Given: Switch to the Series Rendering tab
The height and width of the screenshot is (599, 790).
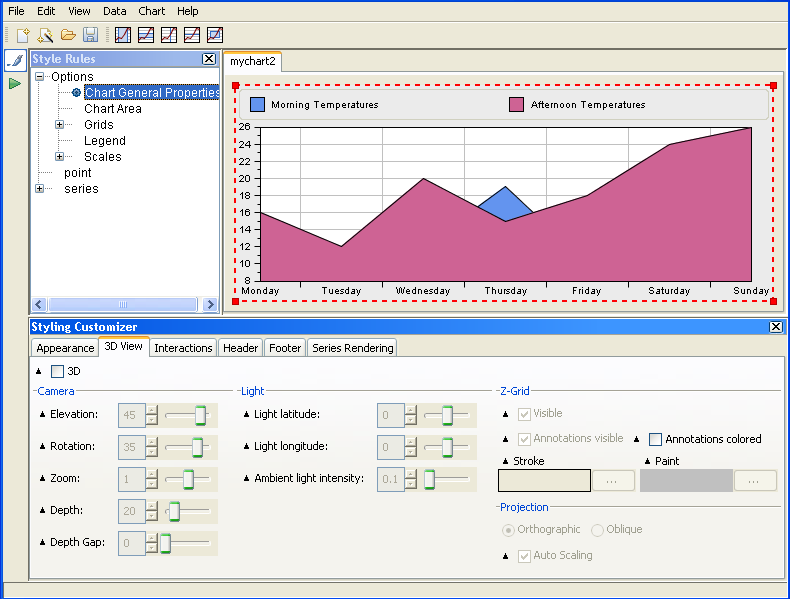Looking at the screenshot, I should 352,348.
